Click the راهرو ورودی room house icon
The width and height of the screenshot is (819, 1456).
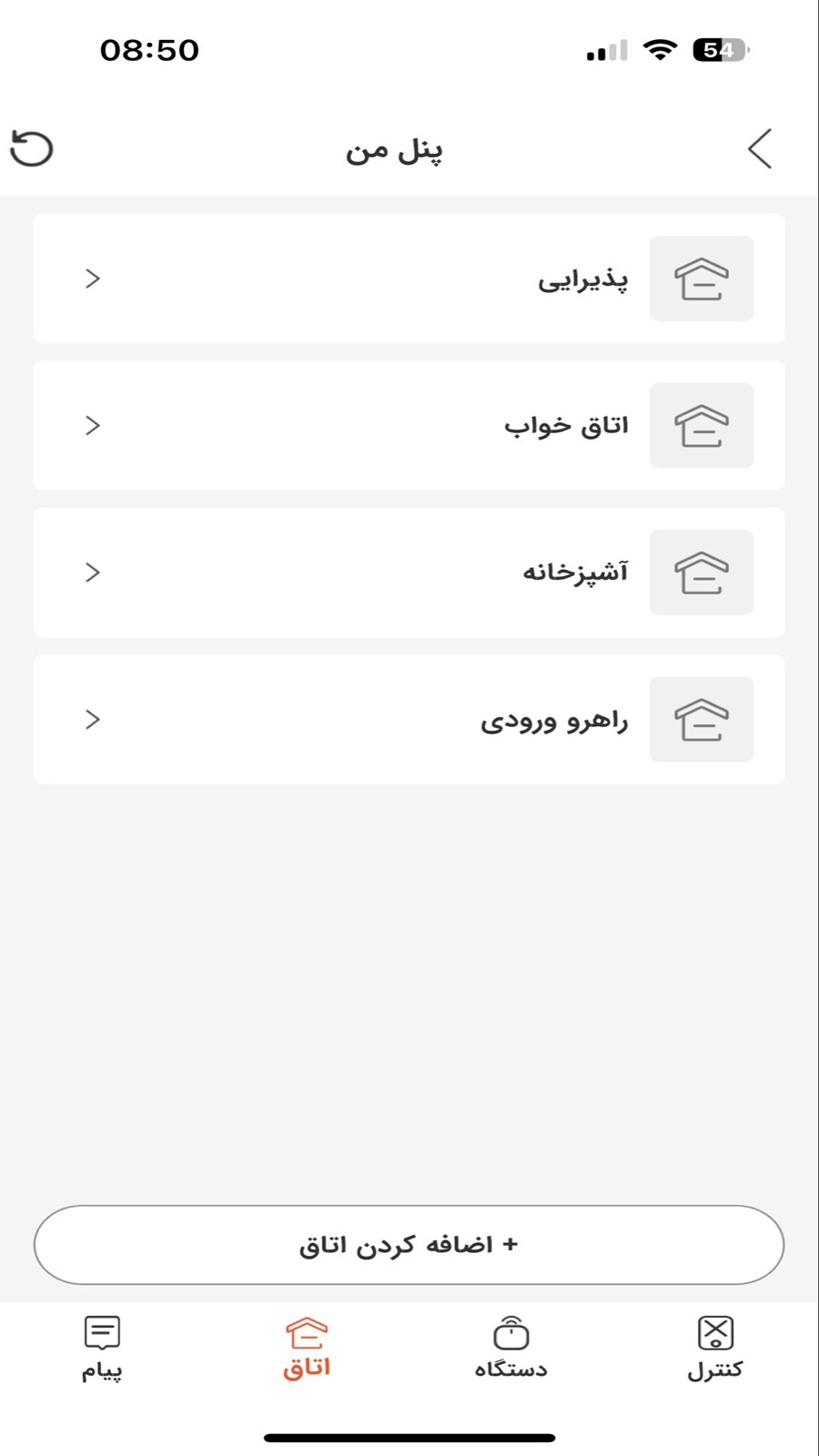pos(701,720)
